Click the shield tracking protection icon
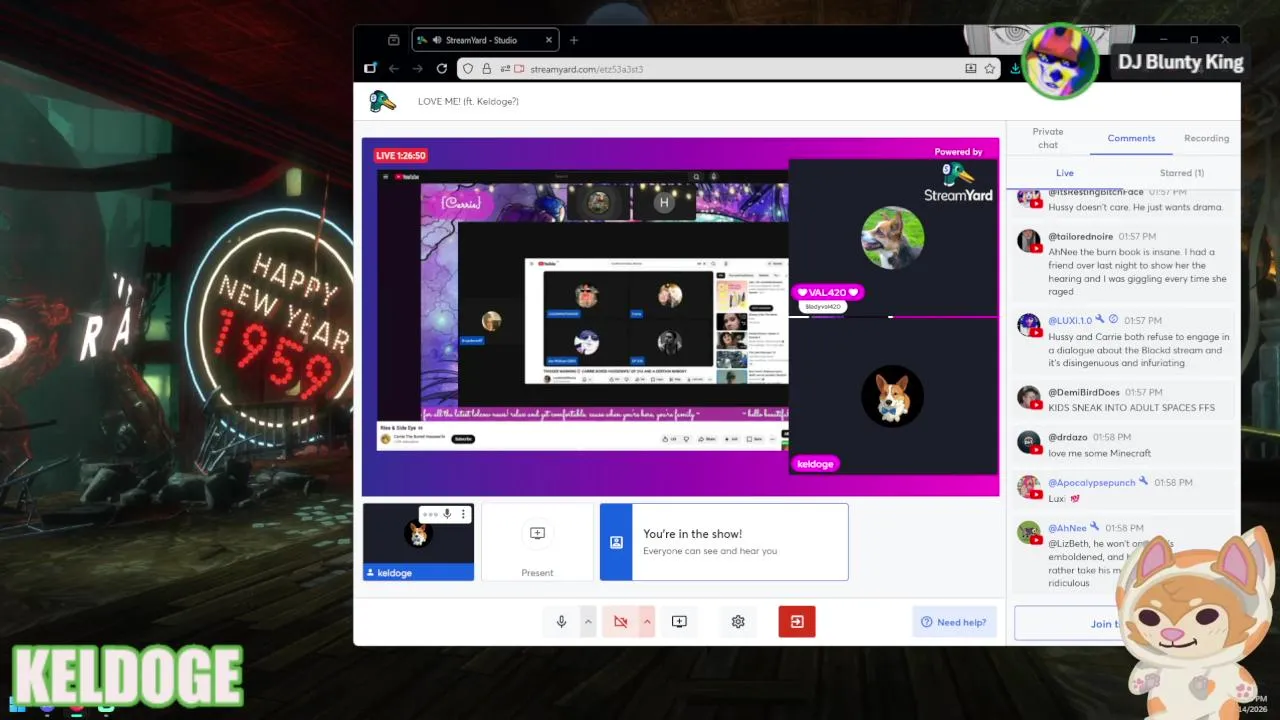 (467, 69)
